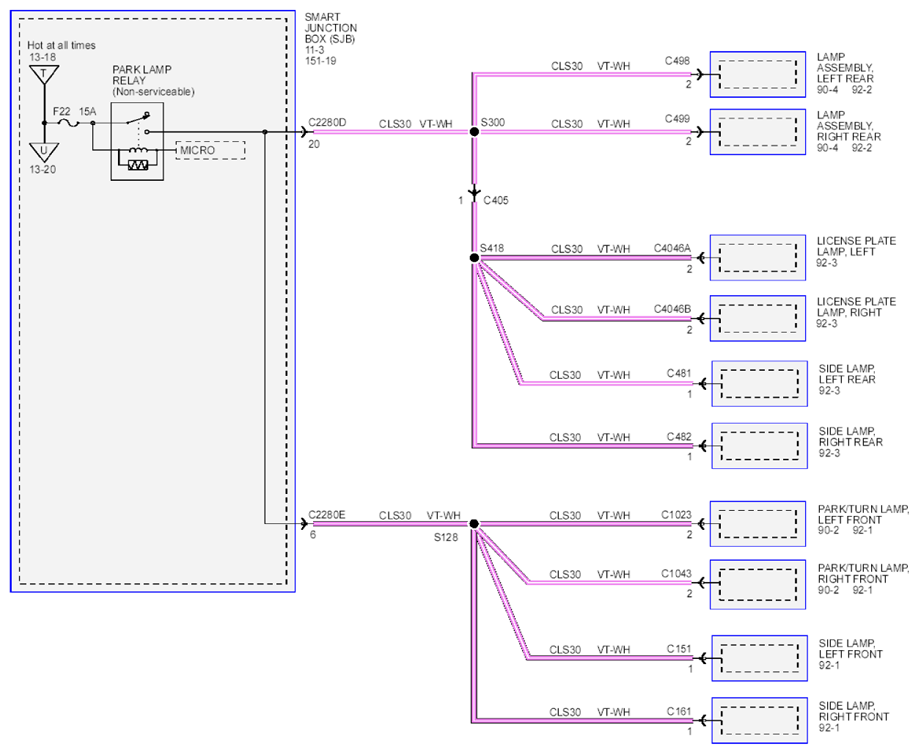
Task: Select the C2280E connector label
Action: (326, 515)
